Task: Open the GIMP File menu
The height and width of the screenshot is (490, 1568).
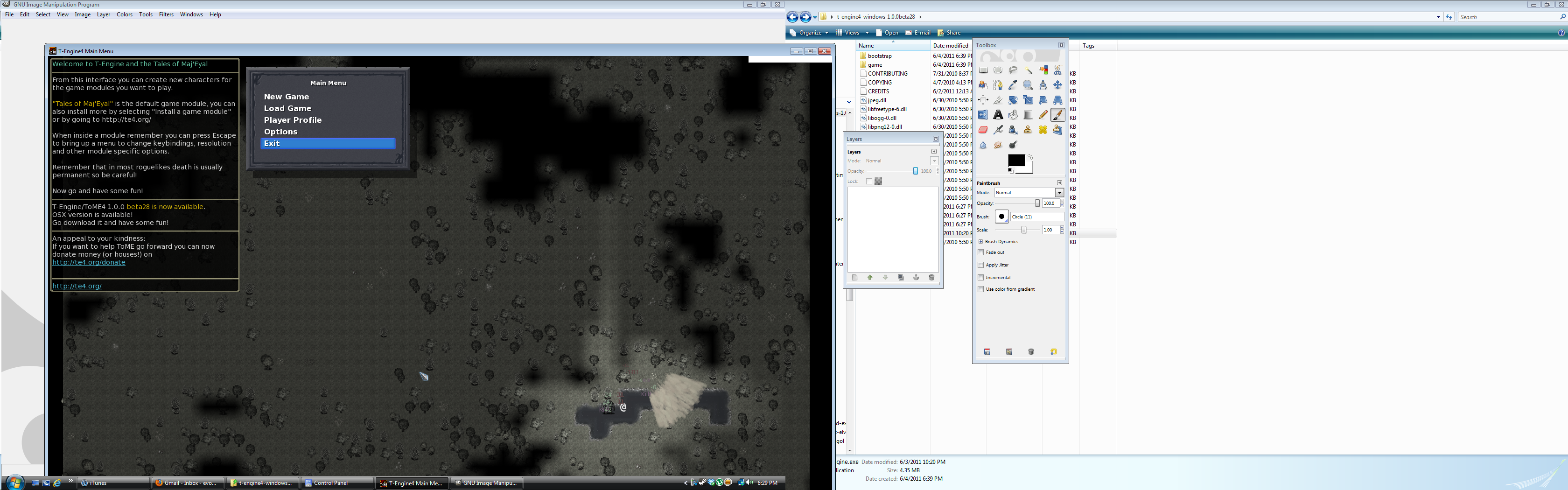Action: (9, 14)
